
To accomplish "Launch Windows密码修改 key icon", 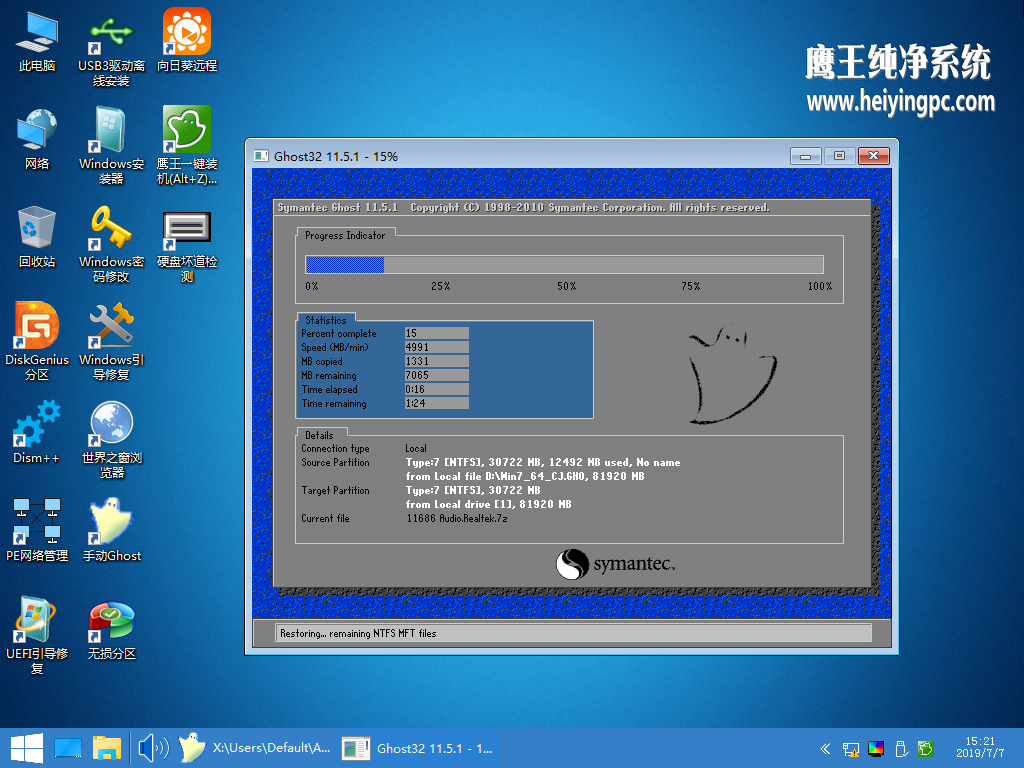I will point(111,244).
